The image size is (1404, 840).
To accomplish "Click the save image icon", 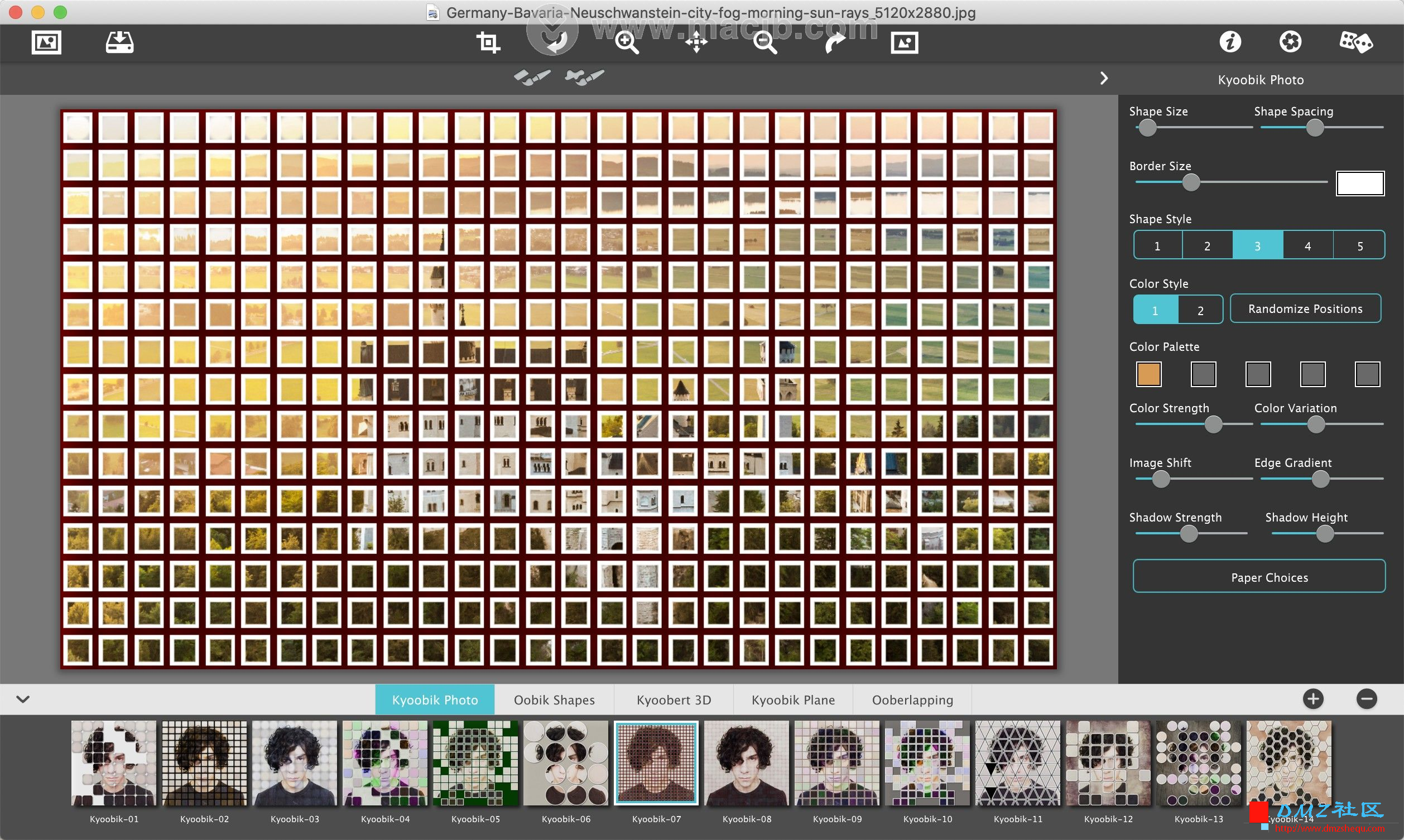I will coord(119,42).
